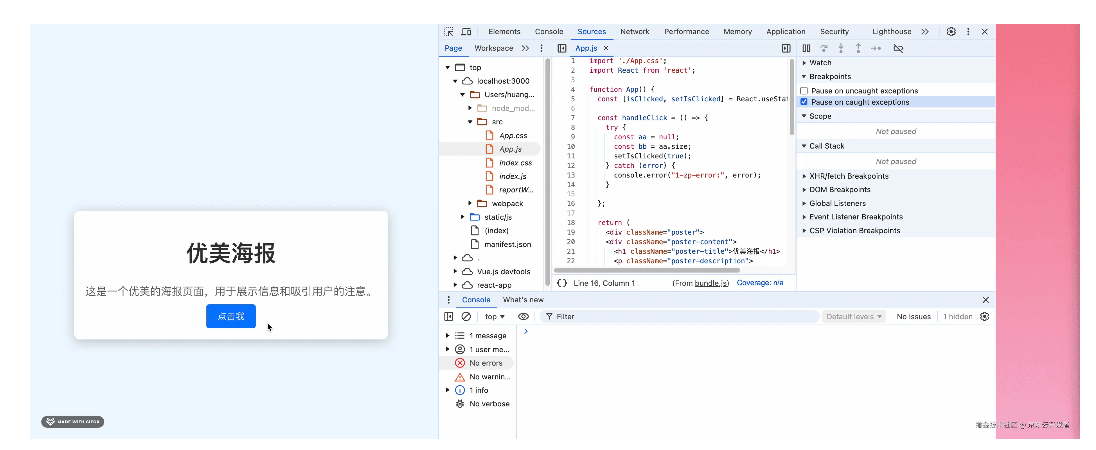1096x450 pixels.
Task: Clear the console icon
Action: (466, 317)
